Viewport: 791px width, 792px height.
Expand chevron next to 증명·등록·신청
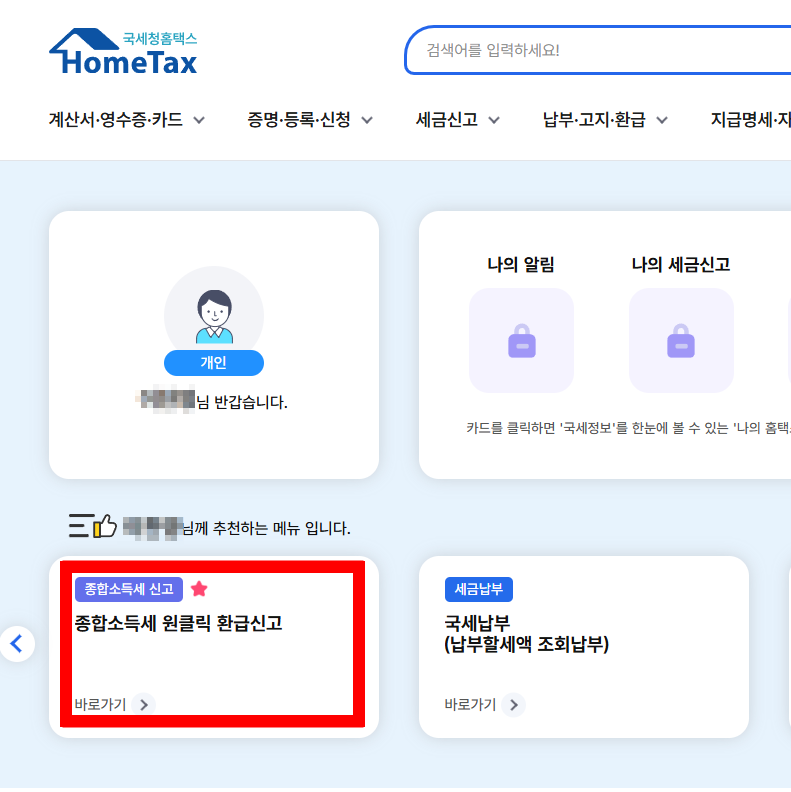367,120
